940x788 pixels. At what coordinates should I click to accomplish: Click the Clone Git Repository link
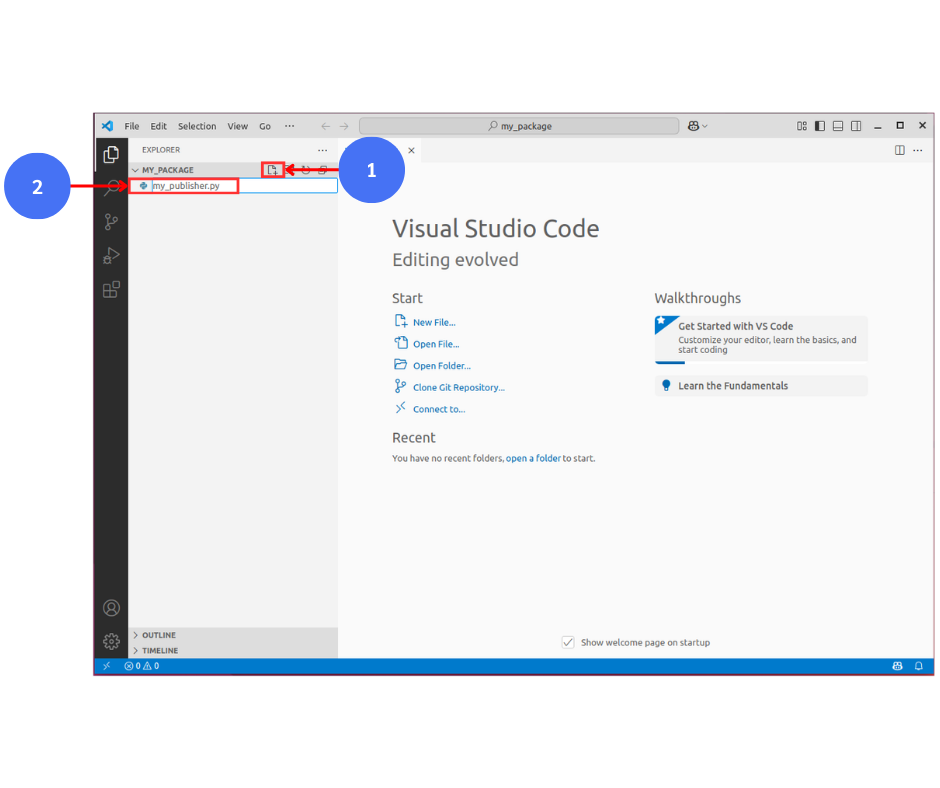[458, 387]
